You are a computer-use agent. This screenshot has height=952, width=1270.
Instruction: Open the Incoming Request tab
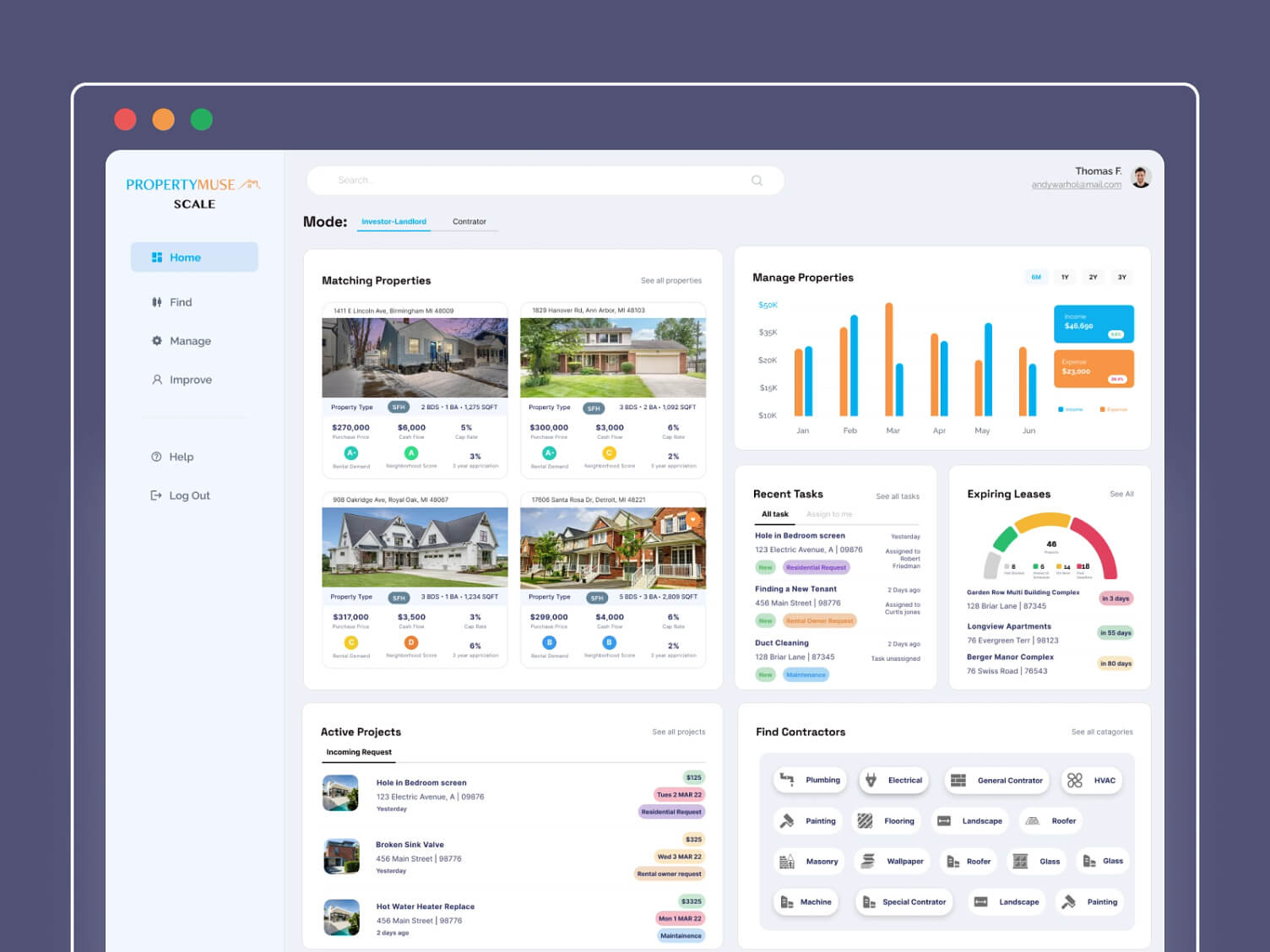click(x=359, y=752)
